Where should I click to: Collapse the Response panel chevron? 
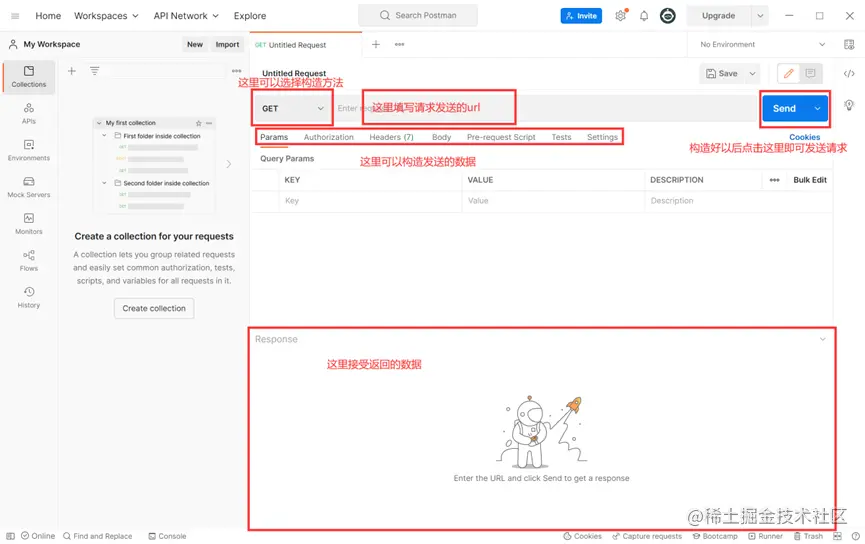tap(823, 339)
